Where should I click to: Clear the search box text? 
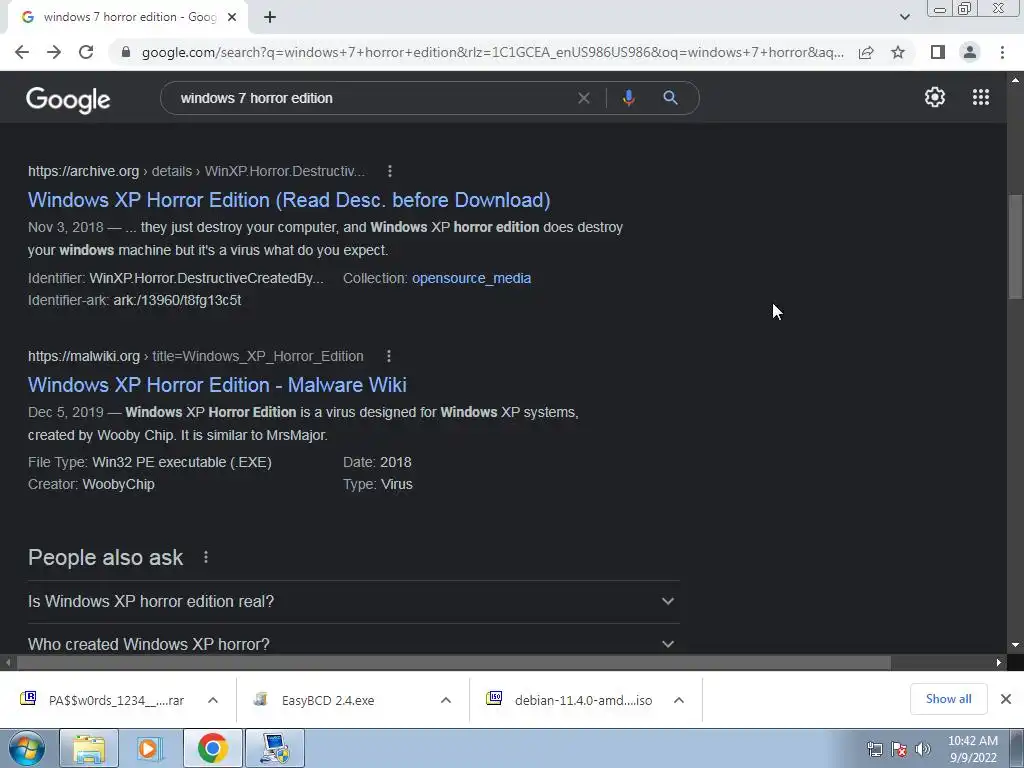584,98
